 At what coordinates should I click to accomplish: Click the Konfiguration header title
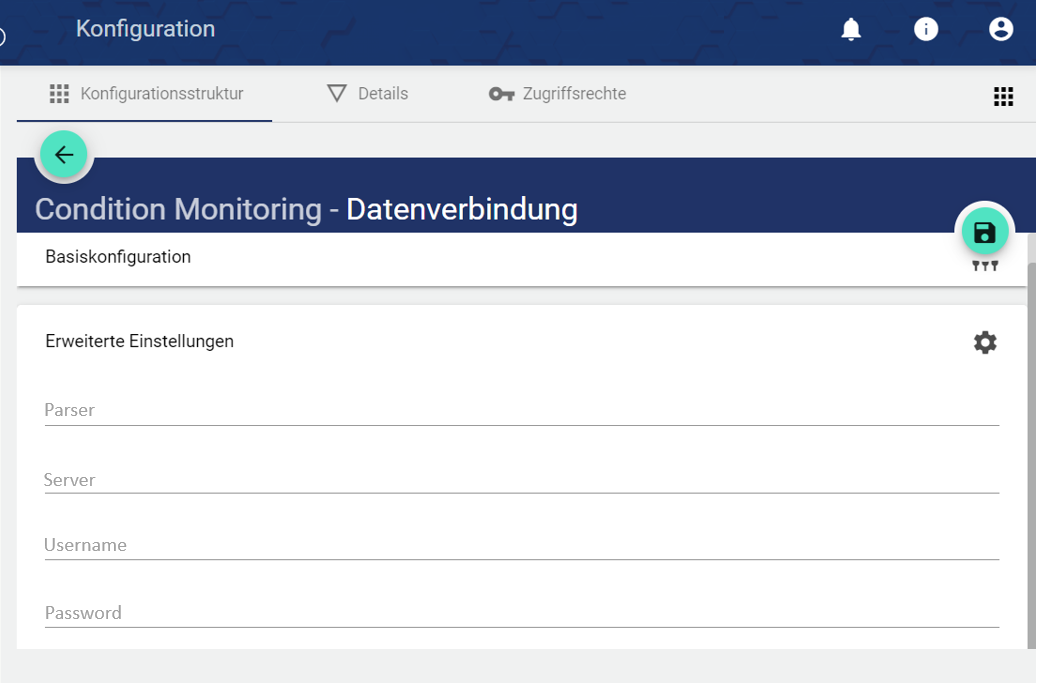(146, 29)
